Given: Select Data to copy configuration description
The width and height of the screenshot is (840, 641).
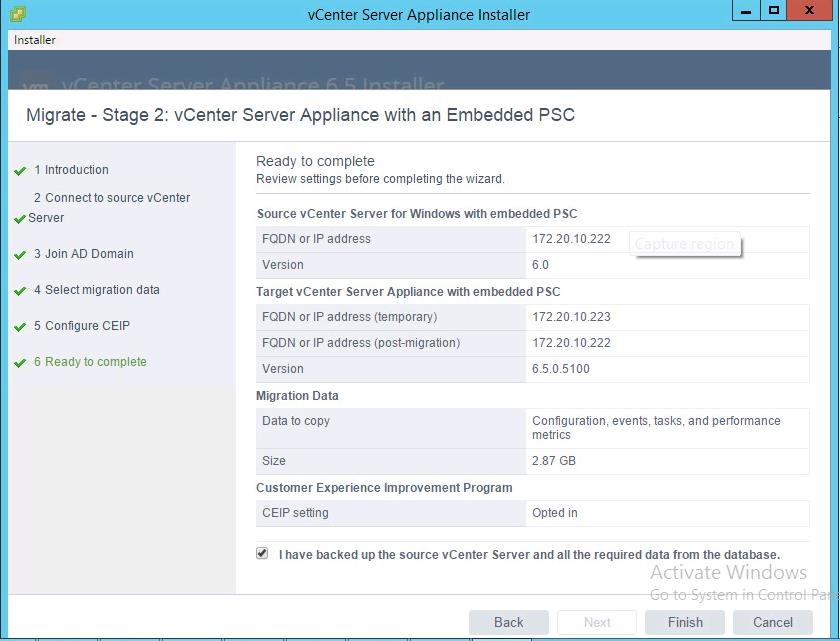Looking at the screenshot, I should coord(656,428).
